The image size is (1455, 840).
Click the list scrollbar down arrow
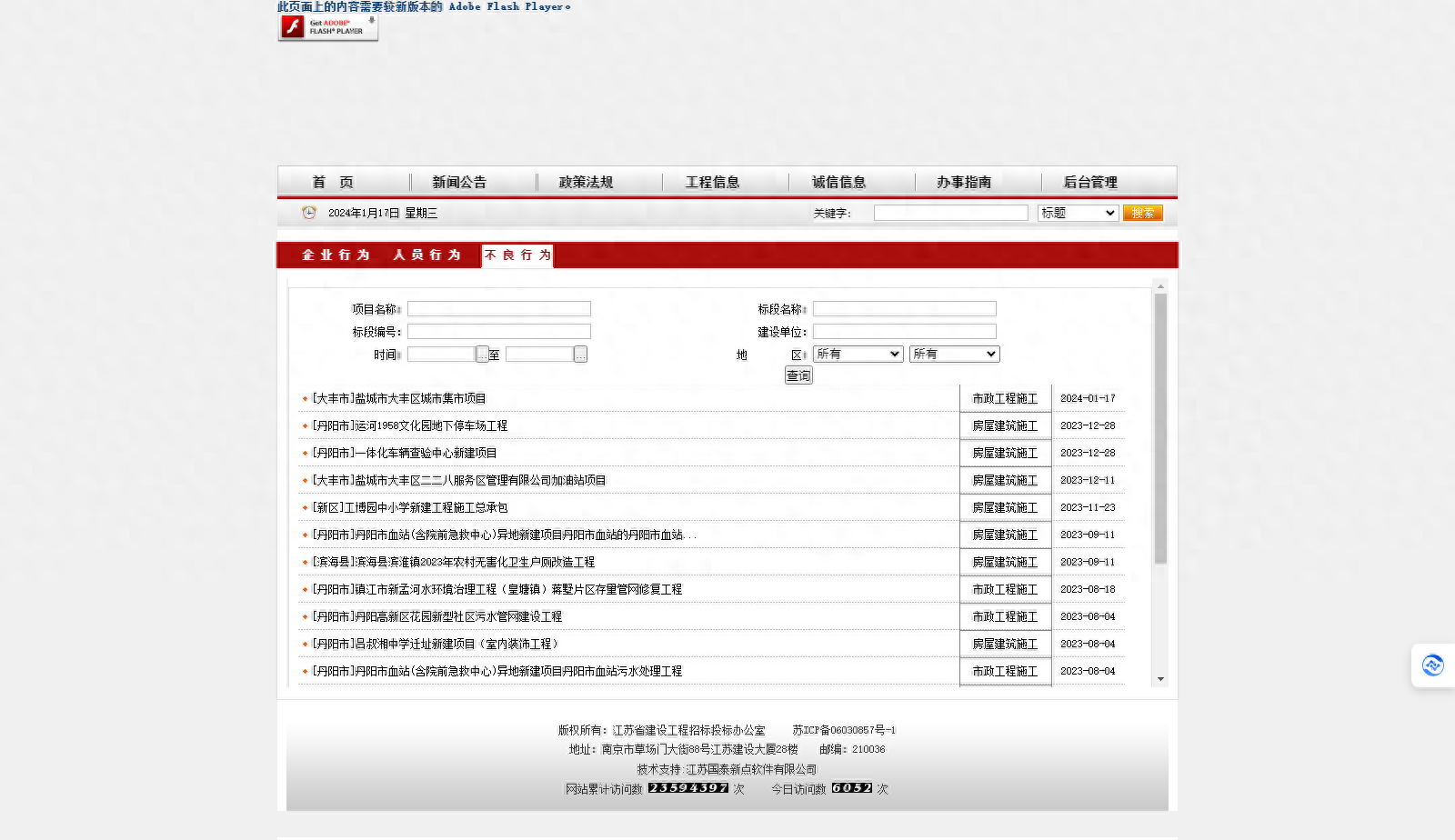click(1160, 679)
